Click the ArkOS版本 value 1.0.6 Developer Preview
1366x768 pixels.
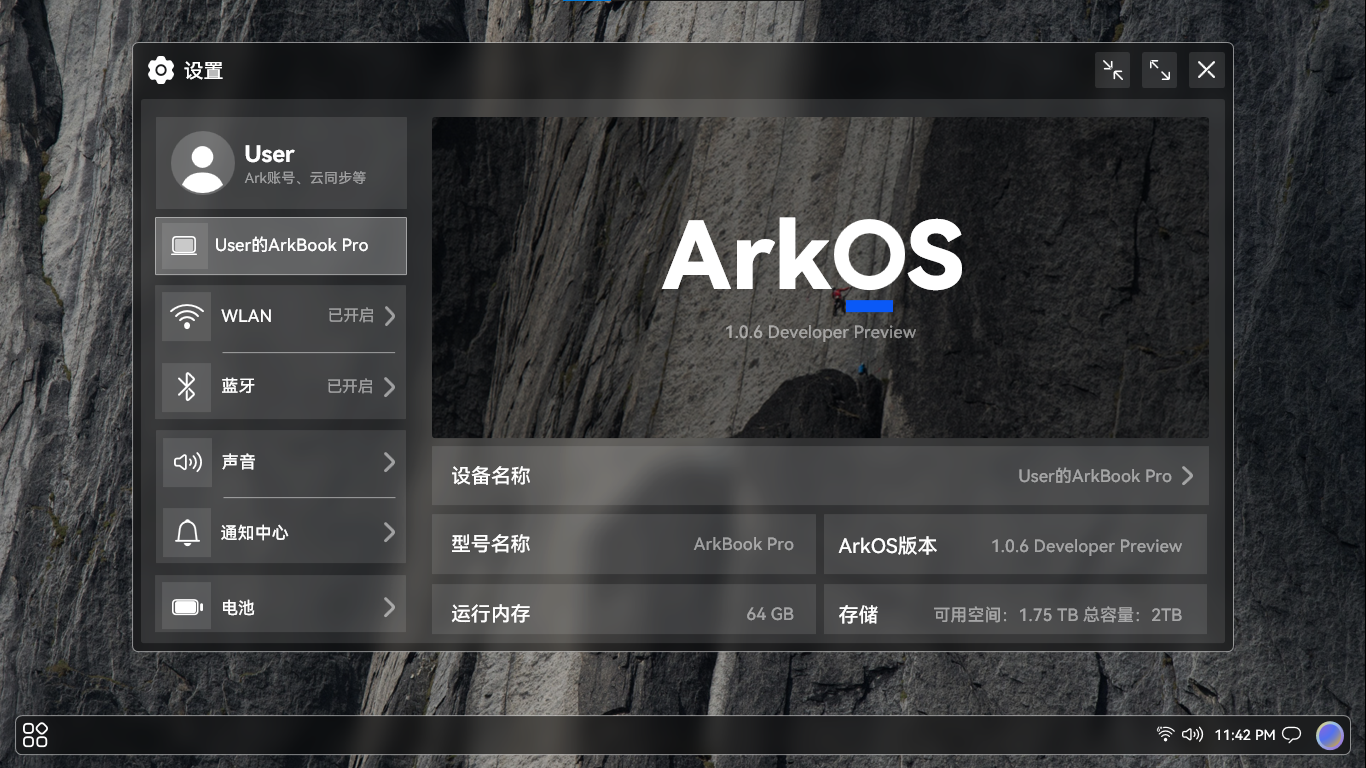(x=1087, y=546)
